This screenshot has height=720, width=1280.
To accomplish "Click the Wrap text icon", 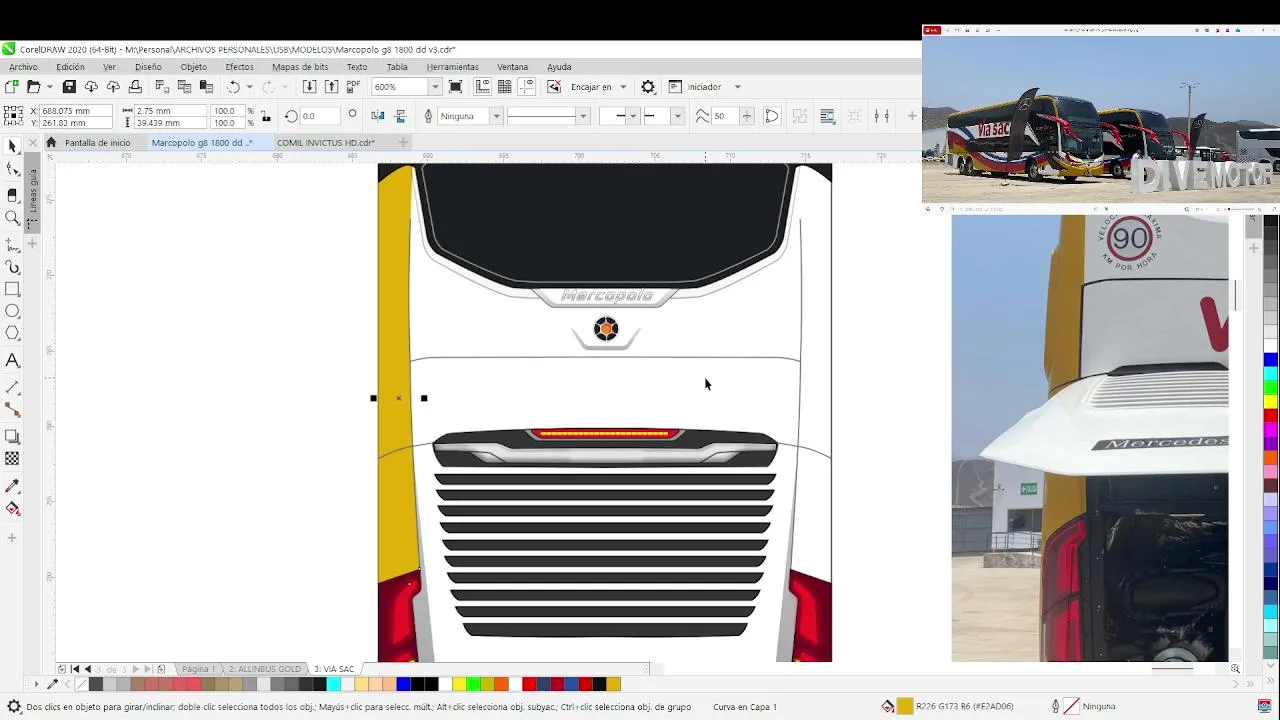I will click(827, 116).
